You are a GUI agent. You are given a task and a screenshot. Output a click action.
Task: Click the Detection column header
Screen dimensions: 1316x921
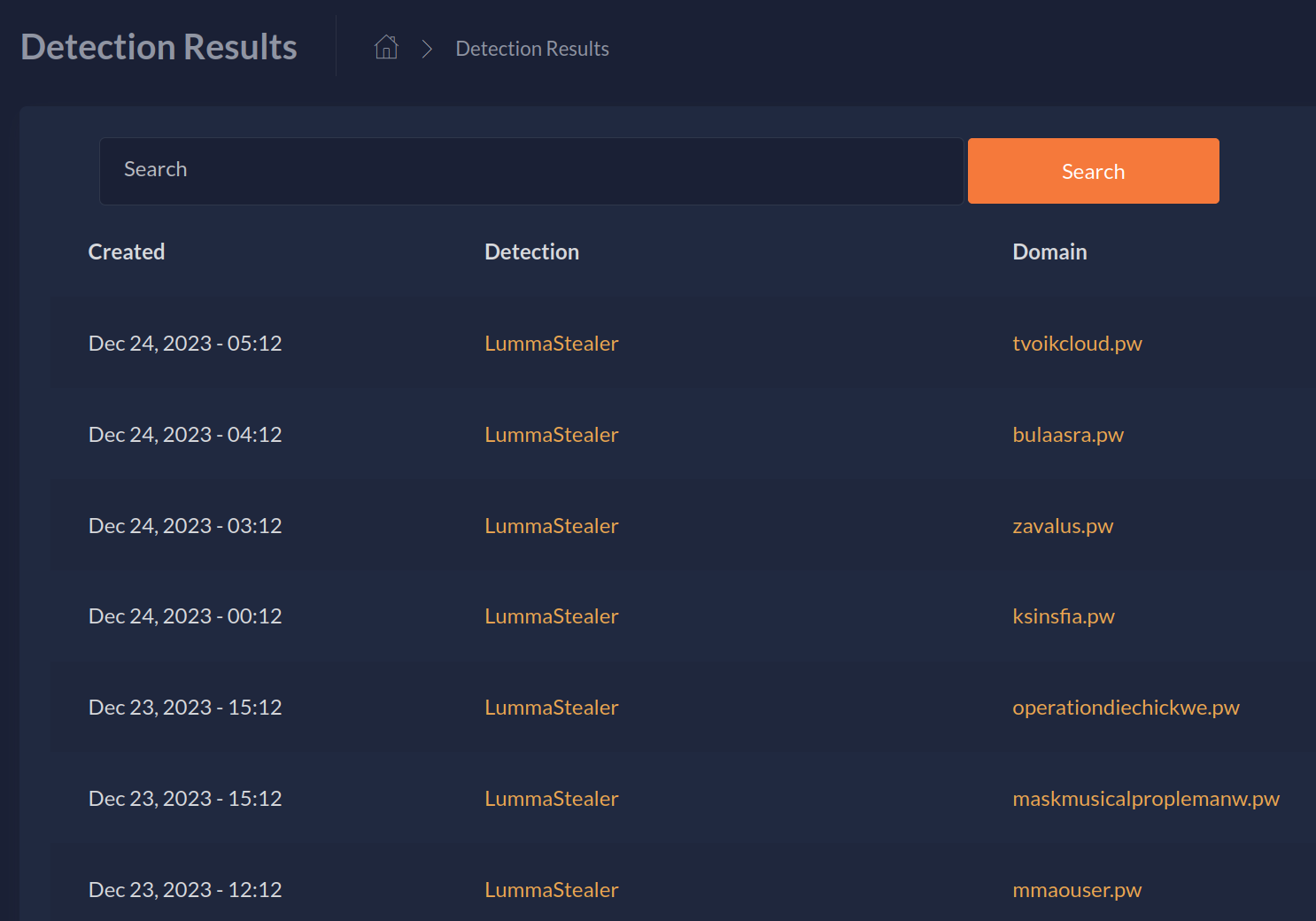(531, 252)
